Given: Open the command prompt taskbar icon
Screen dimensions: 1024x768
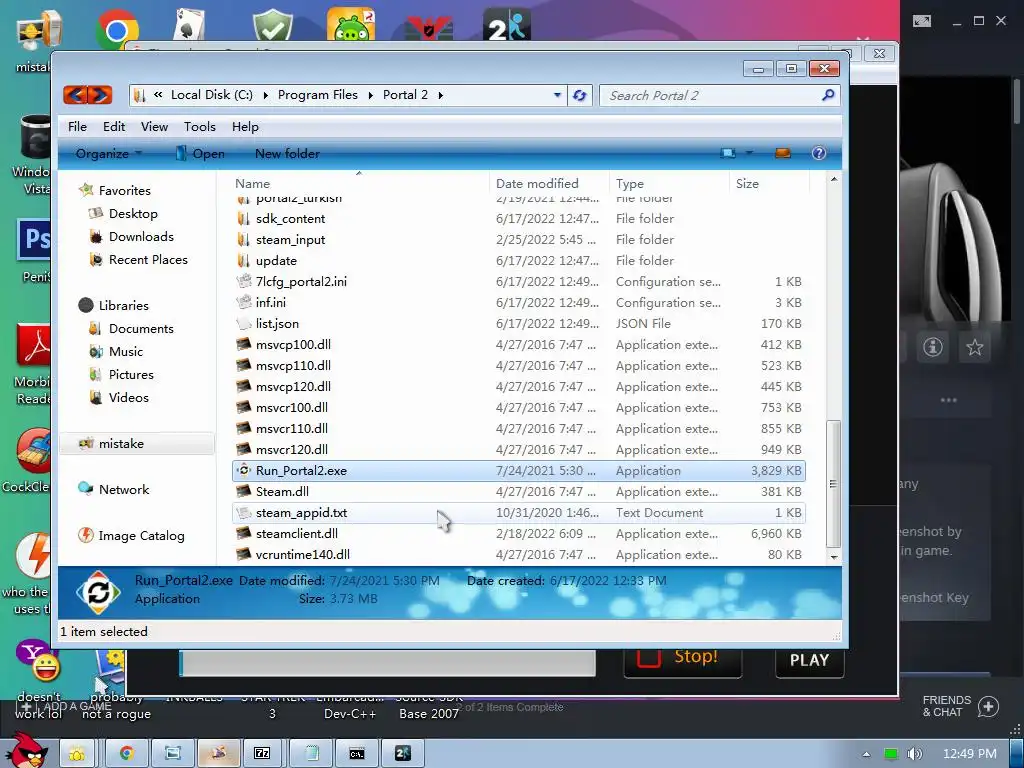Looking at the screenshot, I should (x=357, y=754).
